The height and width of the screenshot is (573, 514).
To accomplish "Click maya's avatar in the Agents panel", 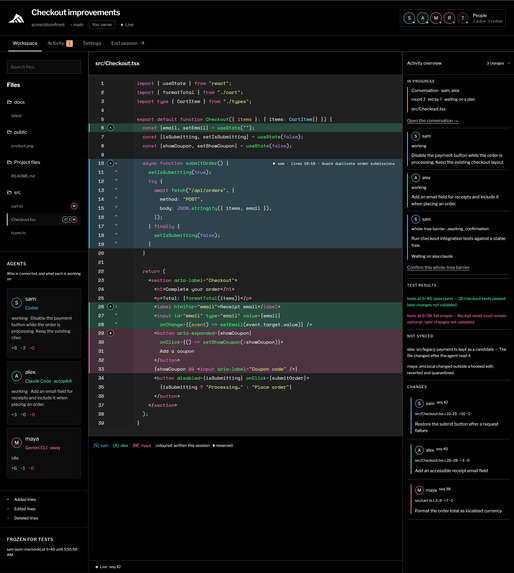I will [16, 443].
